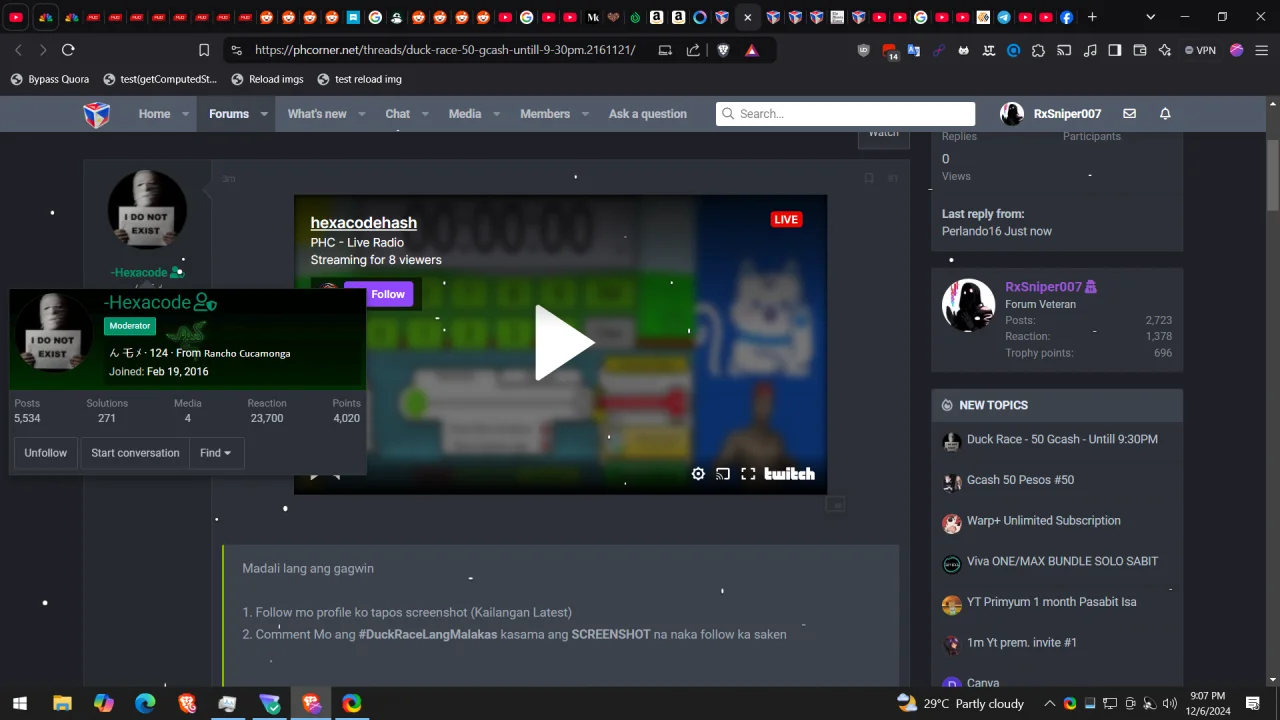Click the Twitch logo in player
Viewport: 1280px width, 720px height.
790,474
